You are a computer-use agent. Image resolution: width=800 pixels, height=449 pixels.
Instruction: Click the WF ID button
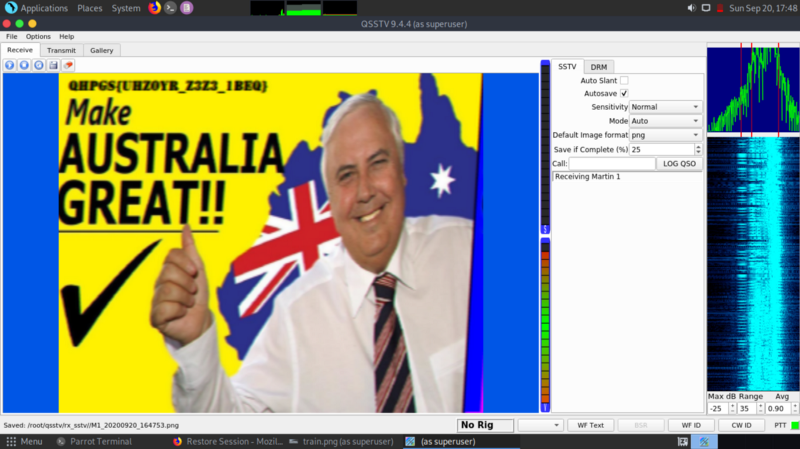[x=691, y=425]
